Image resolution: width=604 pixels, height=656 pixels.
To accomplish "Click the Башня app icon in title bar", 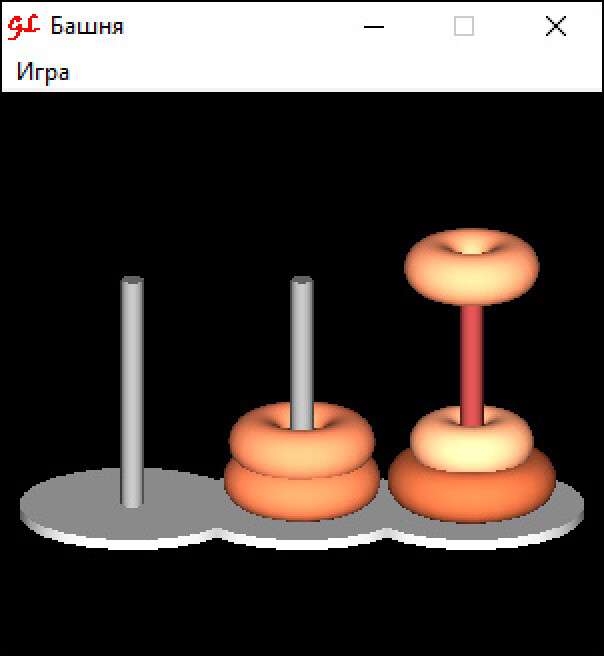I will click(x=24, y=26).
